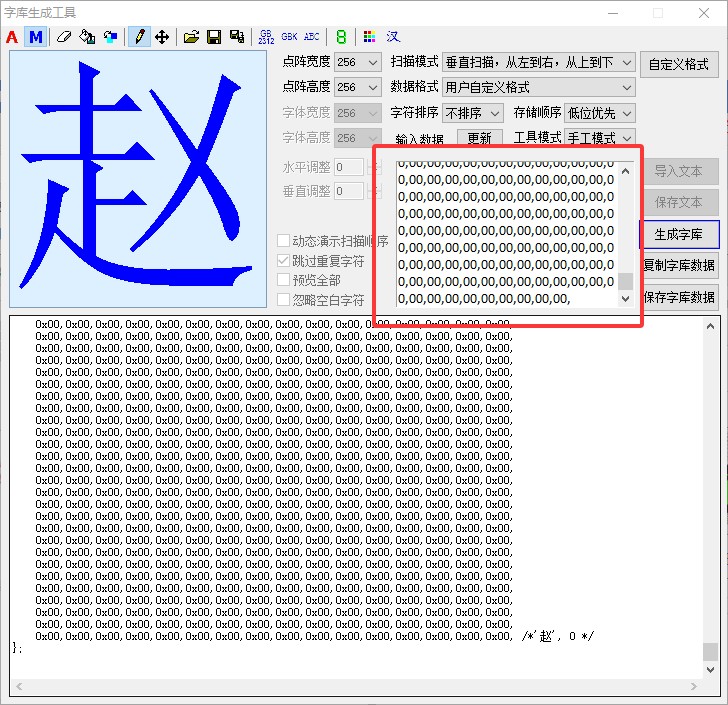Click the invert colors icon

point(110,37)
